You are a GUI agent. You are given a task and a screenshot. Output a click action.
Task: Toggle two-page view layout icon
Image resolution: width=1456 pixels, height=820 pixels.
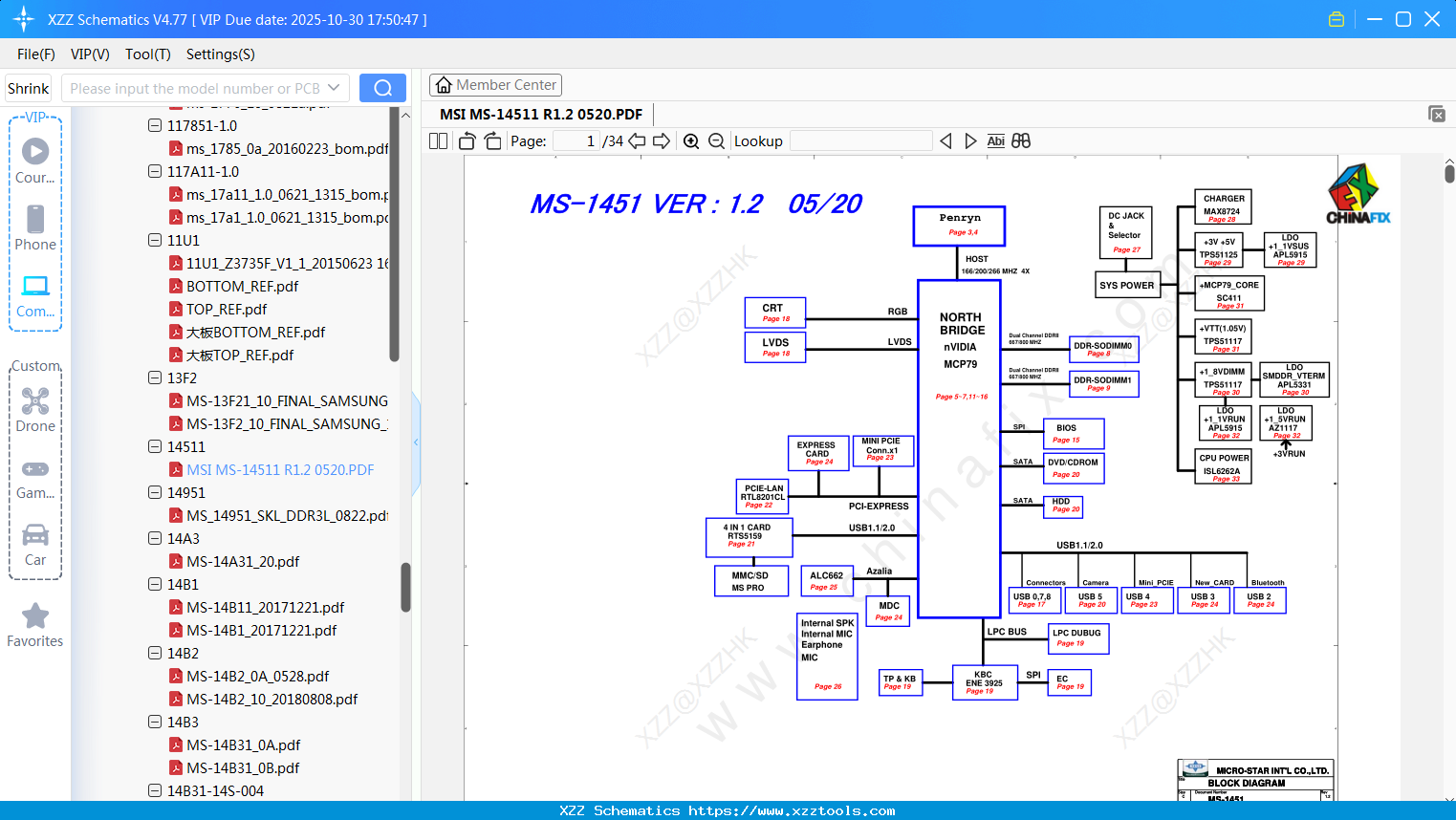(439, 141)
